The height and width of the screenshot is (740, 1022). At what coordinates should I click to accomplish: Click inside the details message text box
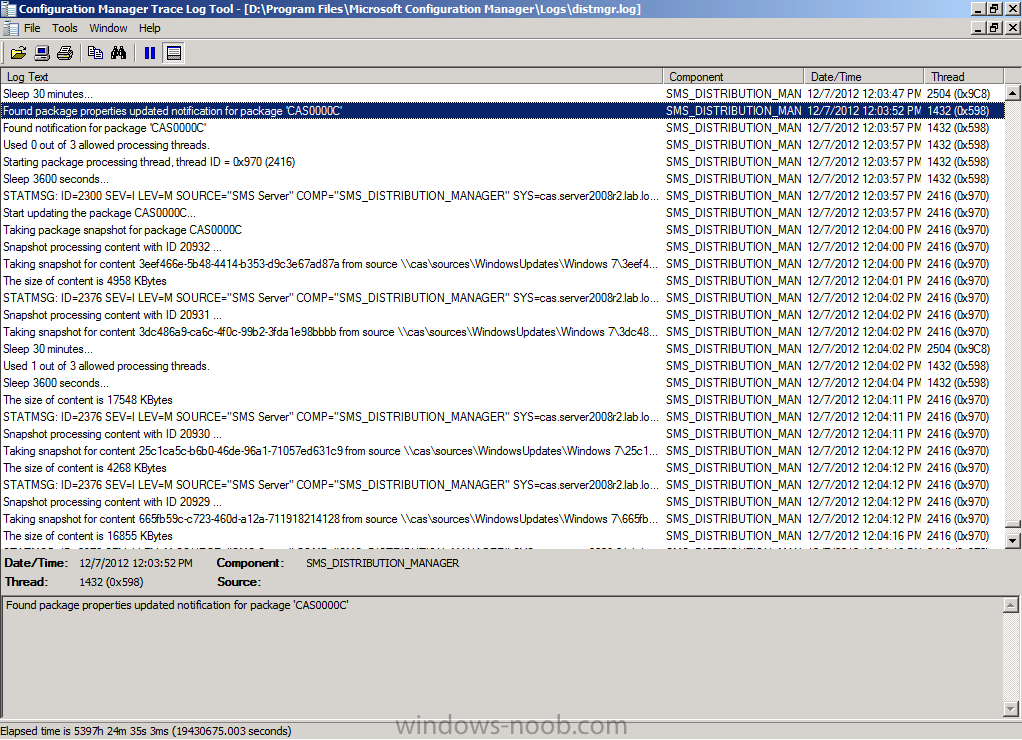[x=503, y=657]
